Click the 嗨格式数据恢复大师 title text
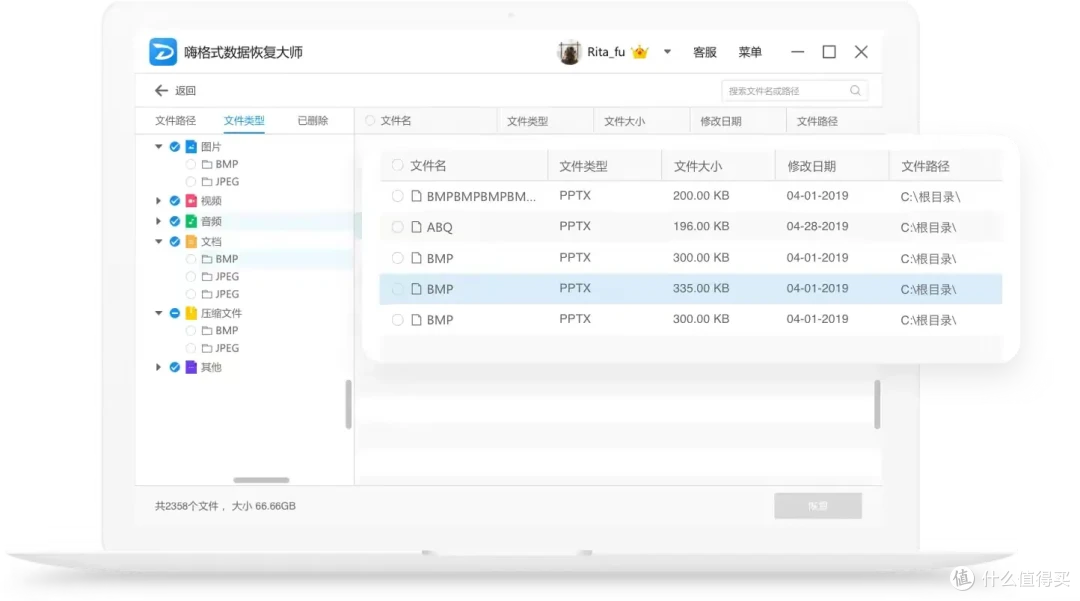 (x=243, y=52)
